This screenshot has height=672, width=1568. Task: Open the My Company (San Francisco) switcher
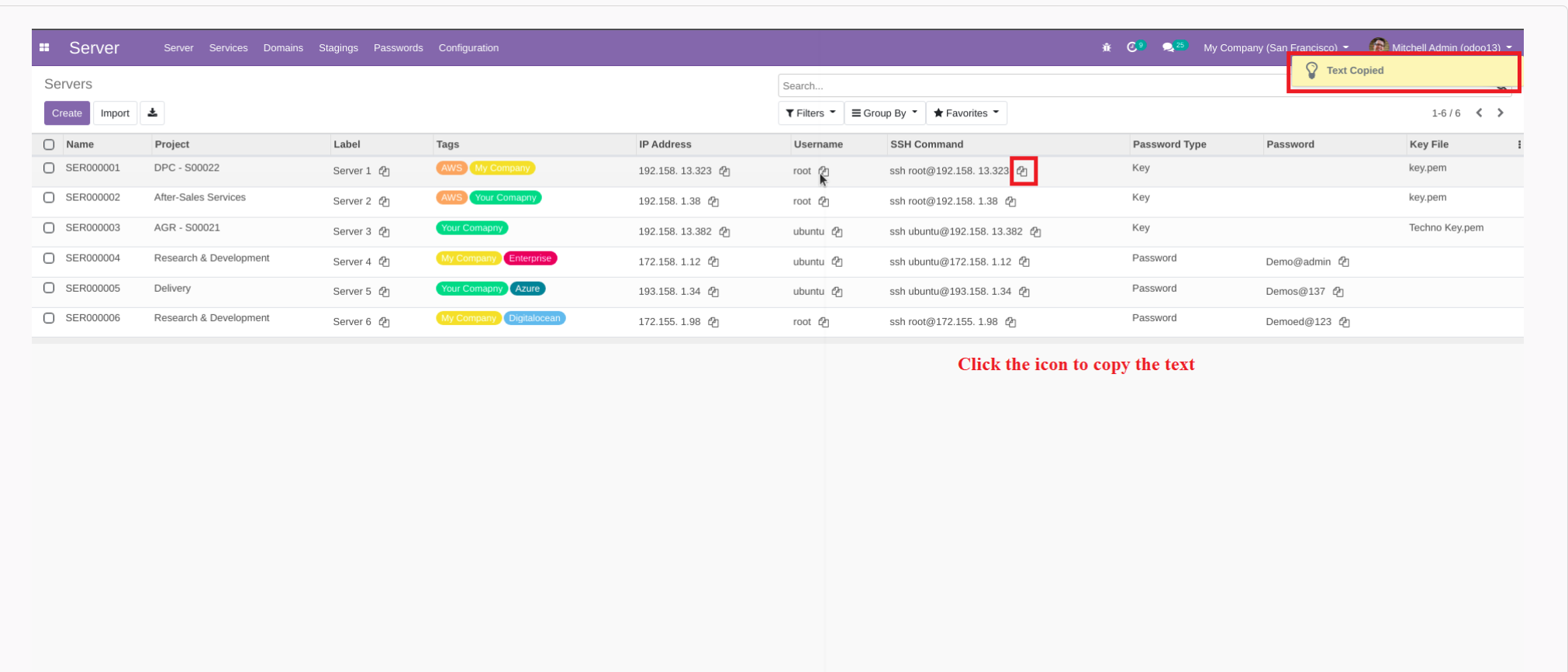[1276, 48]
